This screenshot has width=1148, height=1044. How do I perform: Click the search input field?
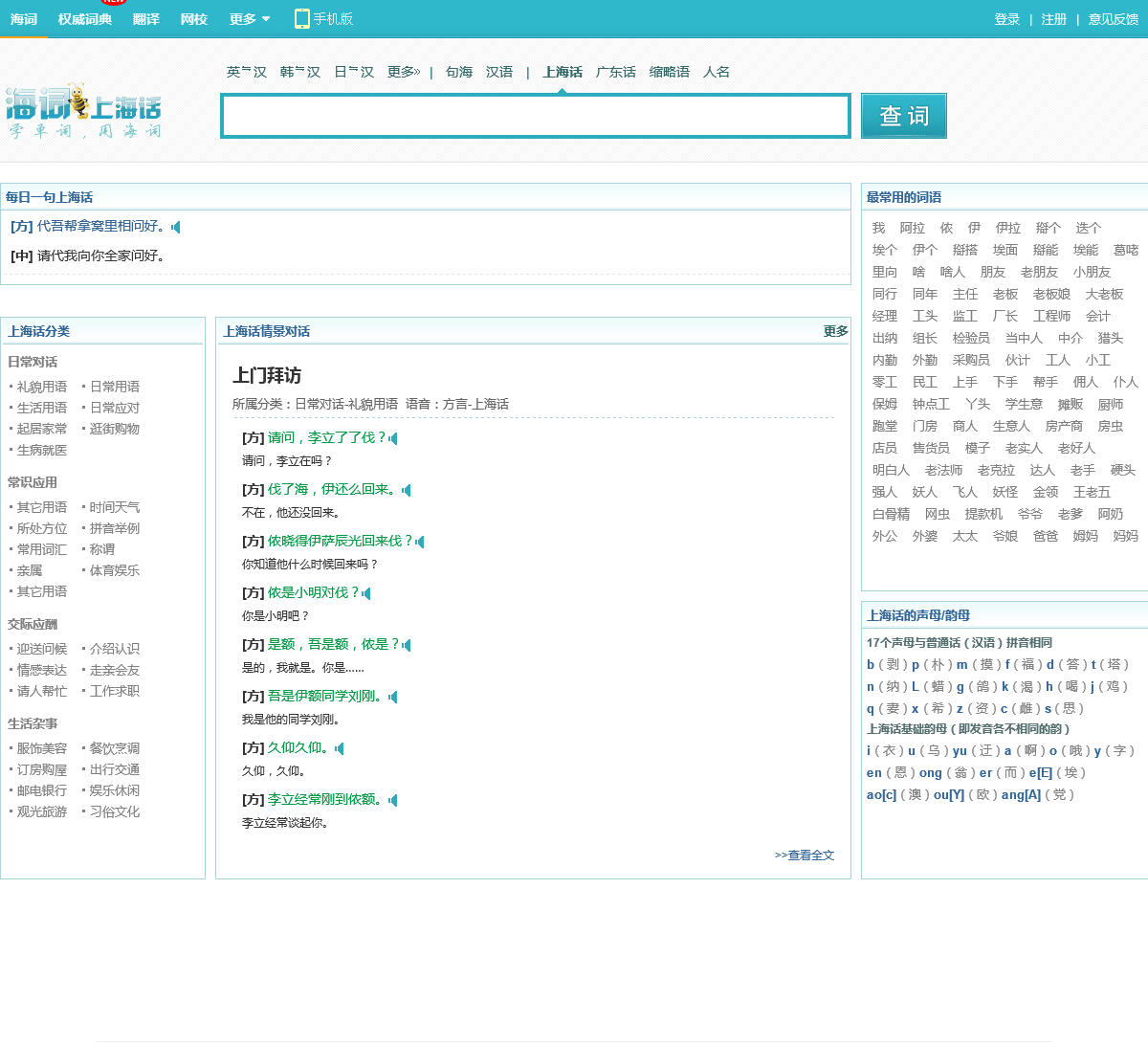point(535,116)
